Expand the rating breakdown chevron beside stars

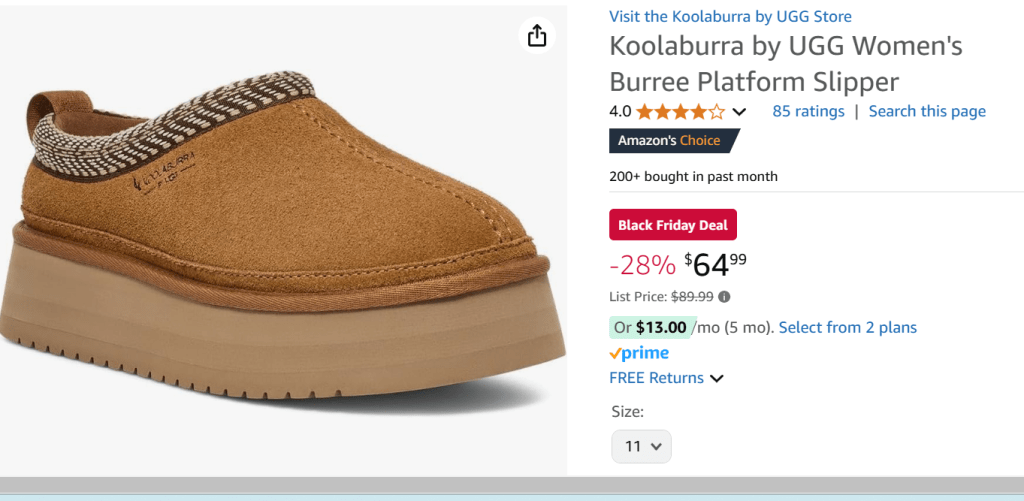tap(740, 112)
